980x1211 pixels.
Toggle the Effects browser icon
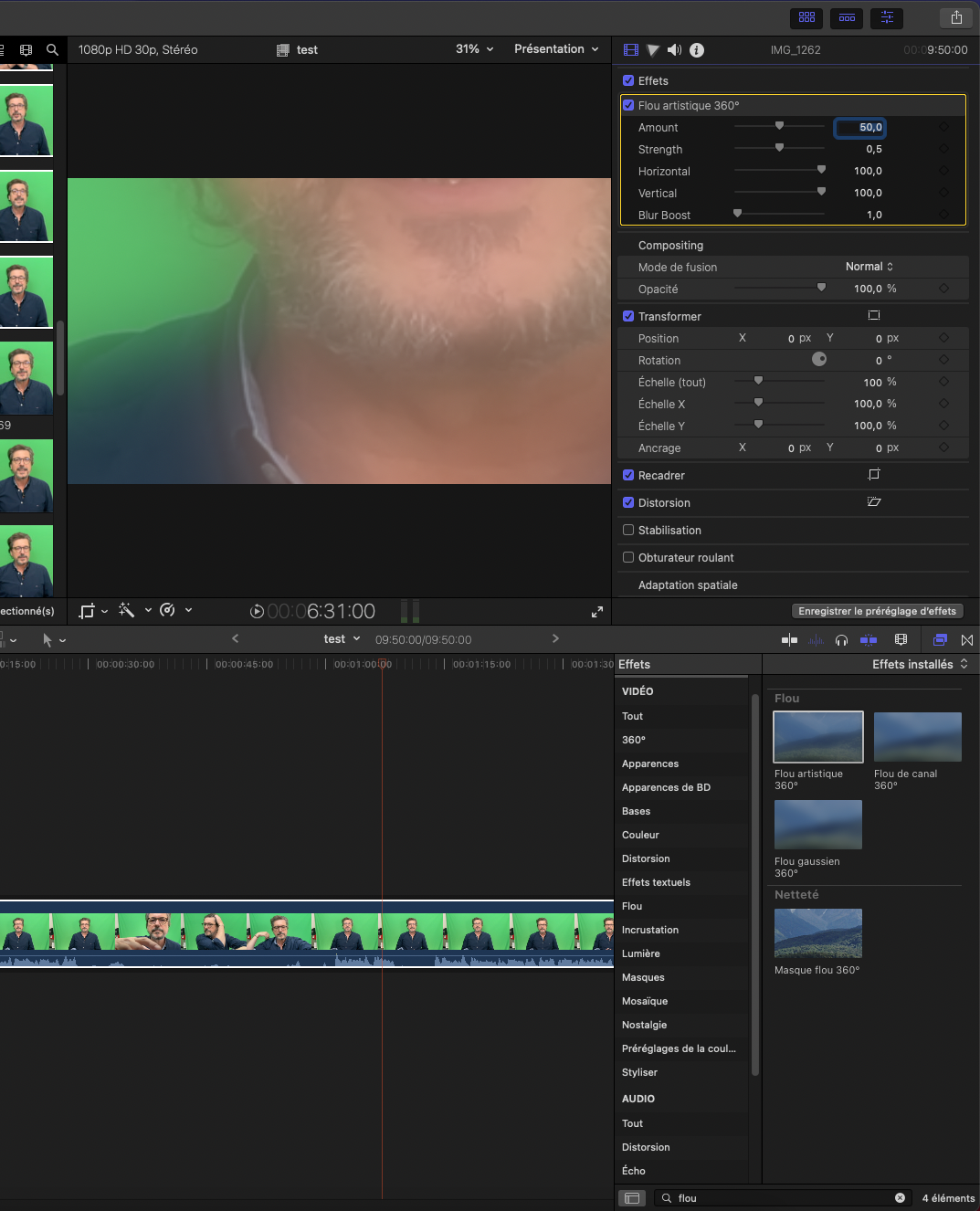(940, 640)
